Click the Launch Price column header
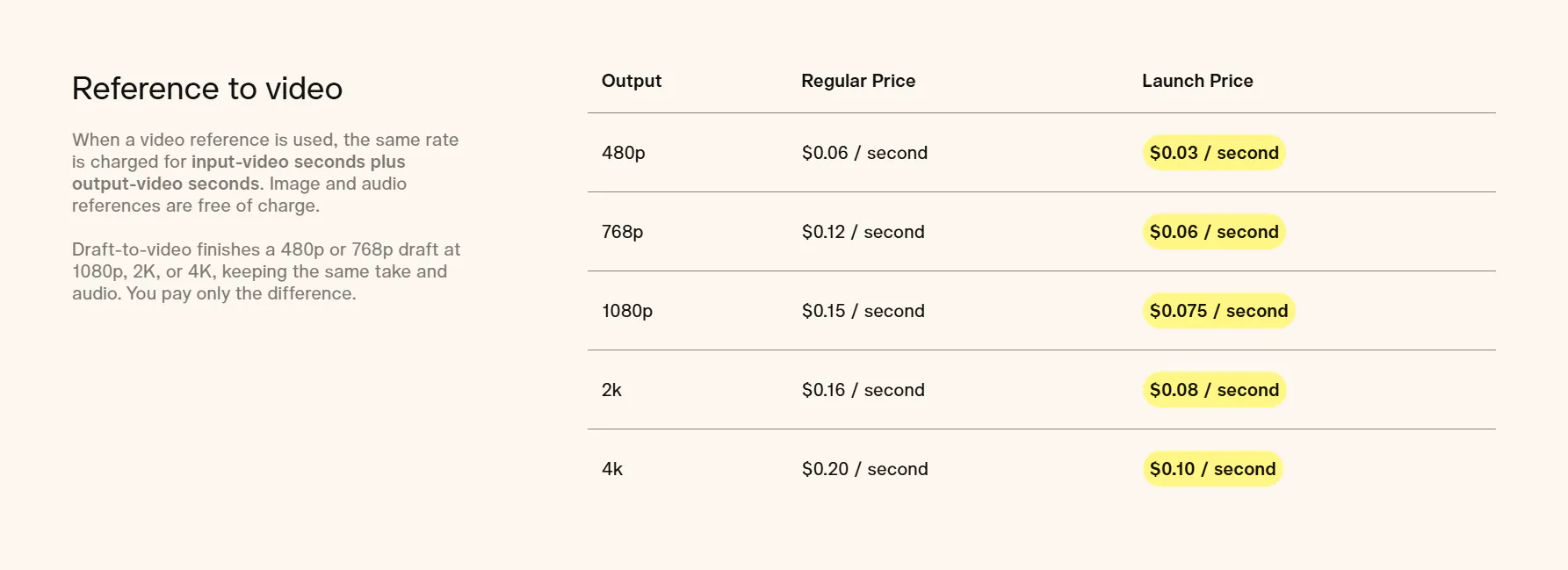This screenshot has height=570, width=1568. click(1197, 81)
